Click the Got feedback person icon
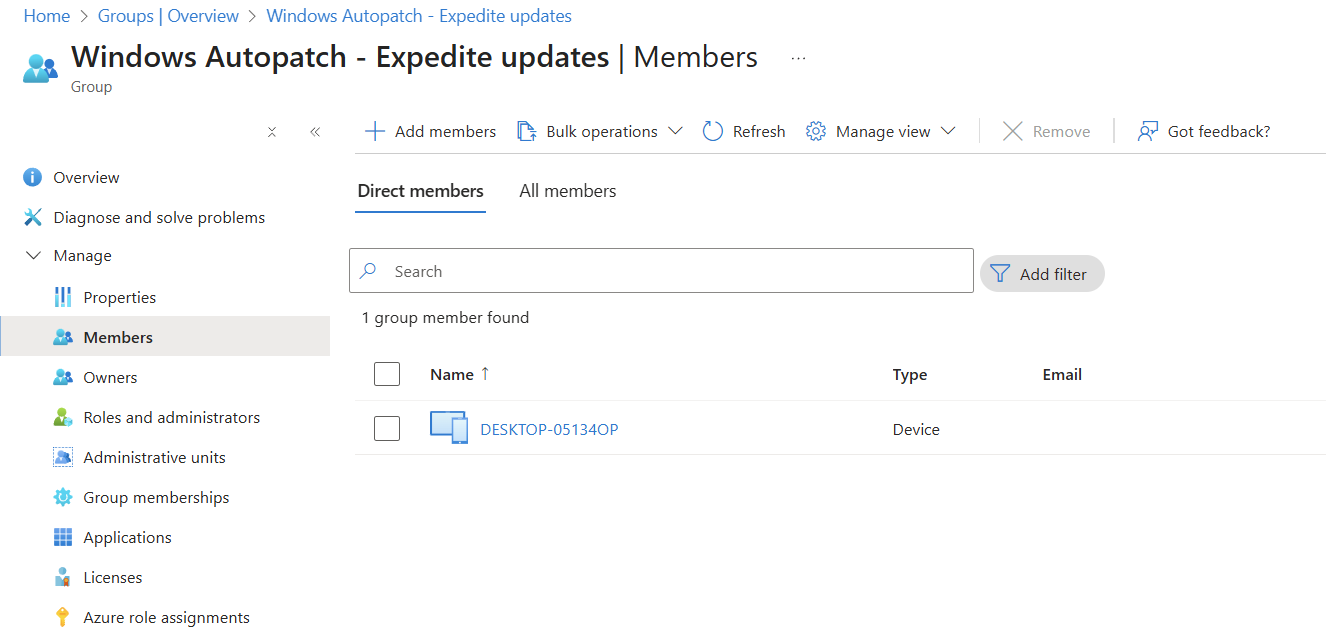1326x631 pixels. pos(1148,131)
